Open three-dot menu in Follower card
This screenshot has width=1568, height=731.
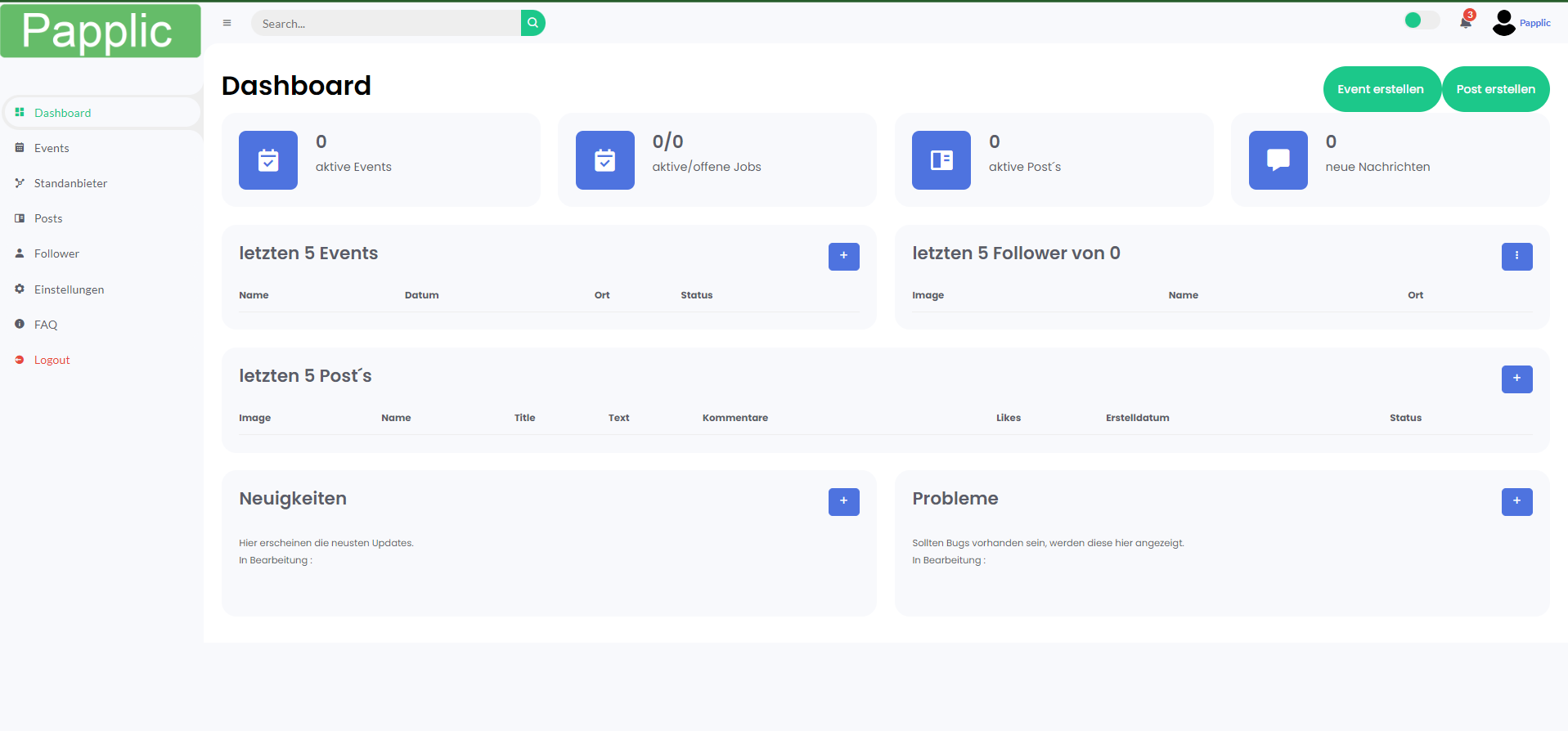tap(1517, 256)
